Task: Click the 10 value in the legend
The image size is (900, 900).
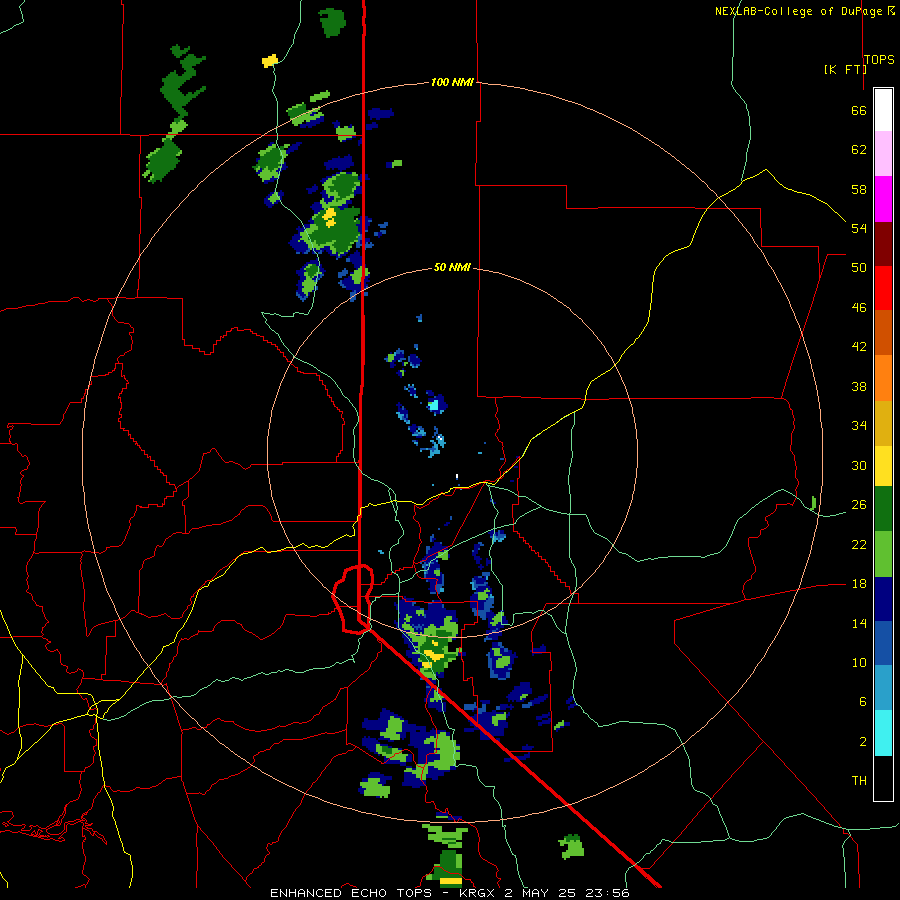Action: click(x=859, y=663)
